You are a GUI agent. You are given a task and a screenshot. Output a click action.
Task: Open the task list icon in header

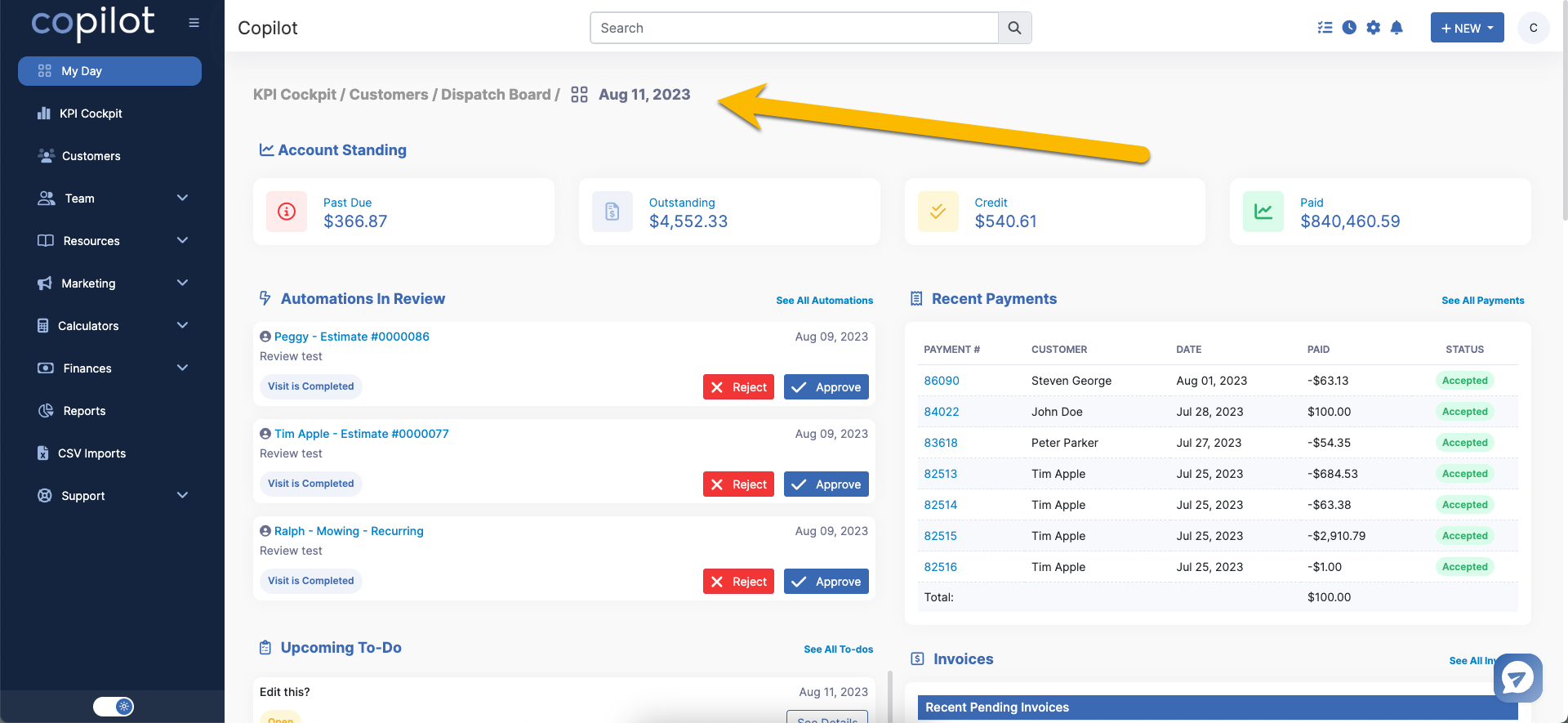[1325, 28]
